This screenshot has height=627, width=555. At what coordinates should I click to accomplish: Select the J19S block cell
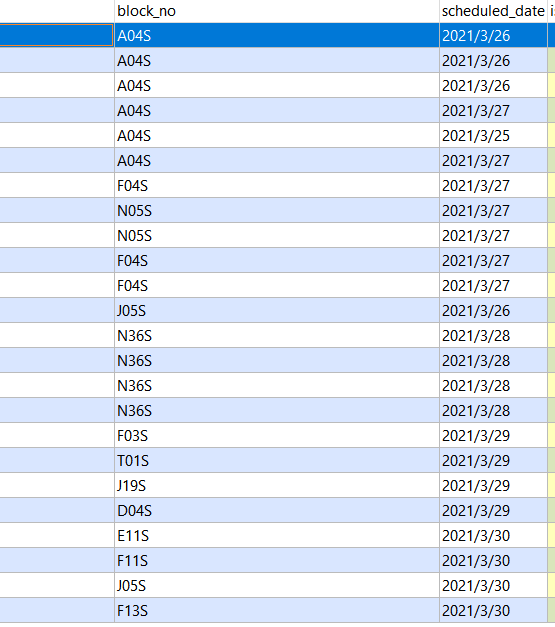coord(277,485)
